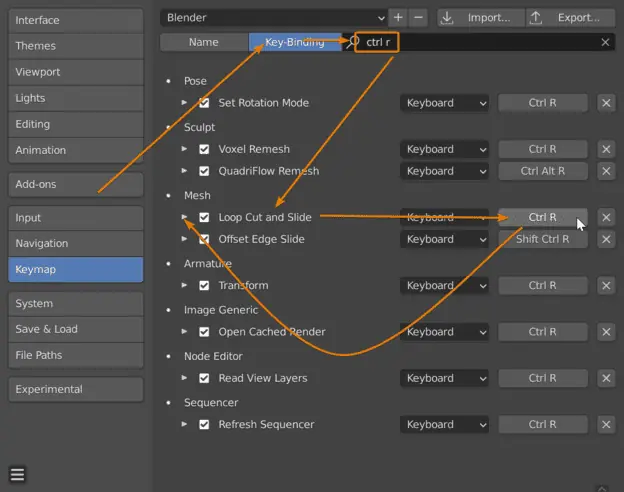Screen dimensions: 624x492
Task: Add a new keymap preset with plus icon
Action: click(398, 18)
